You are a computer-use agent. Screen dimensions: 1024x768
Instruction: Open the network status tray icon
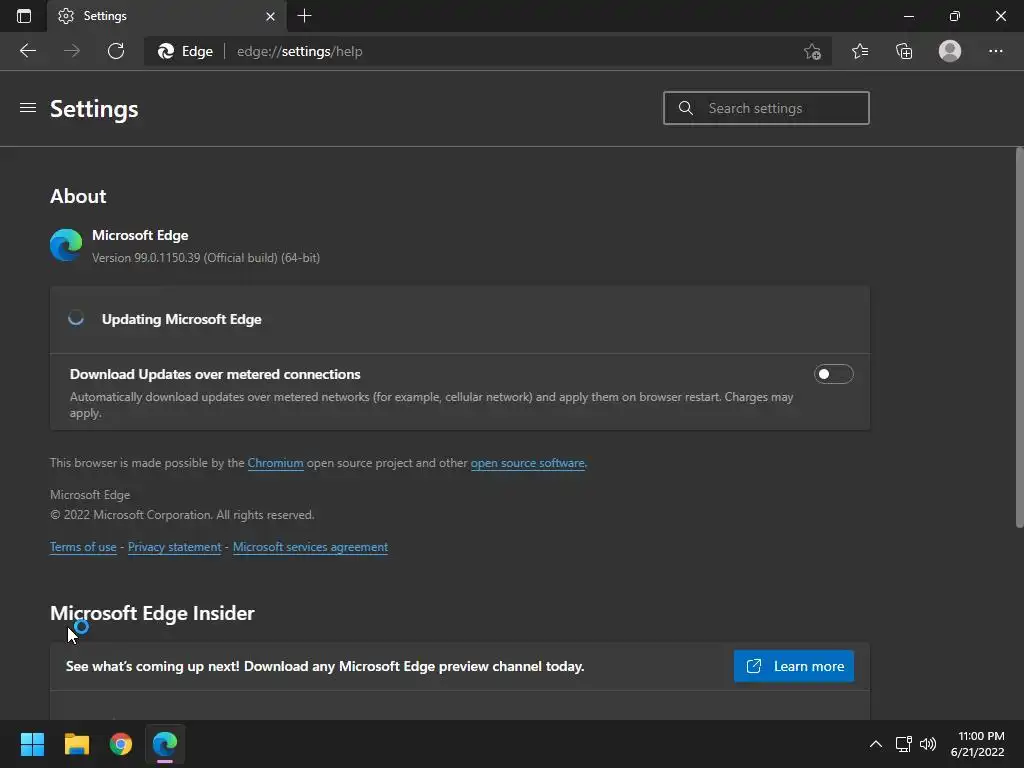point(904,744)
